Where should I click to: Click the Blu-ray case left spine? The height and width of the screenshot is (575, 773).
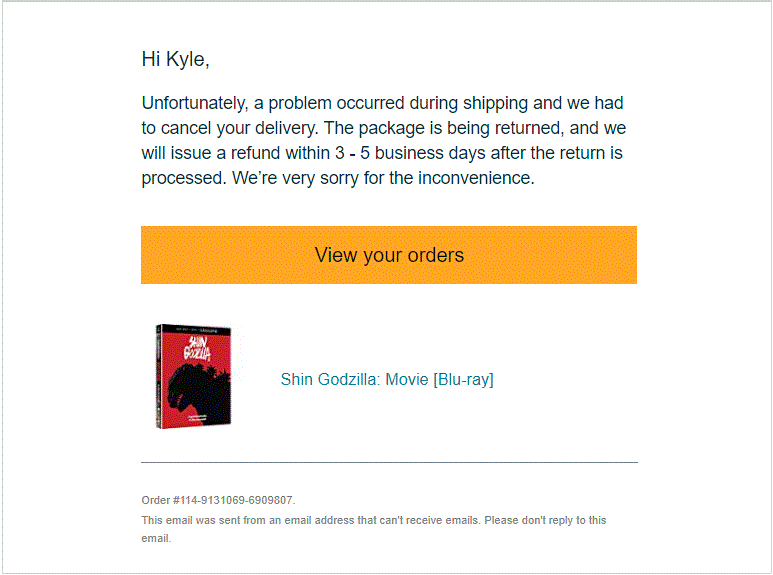[158, 376]
